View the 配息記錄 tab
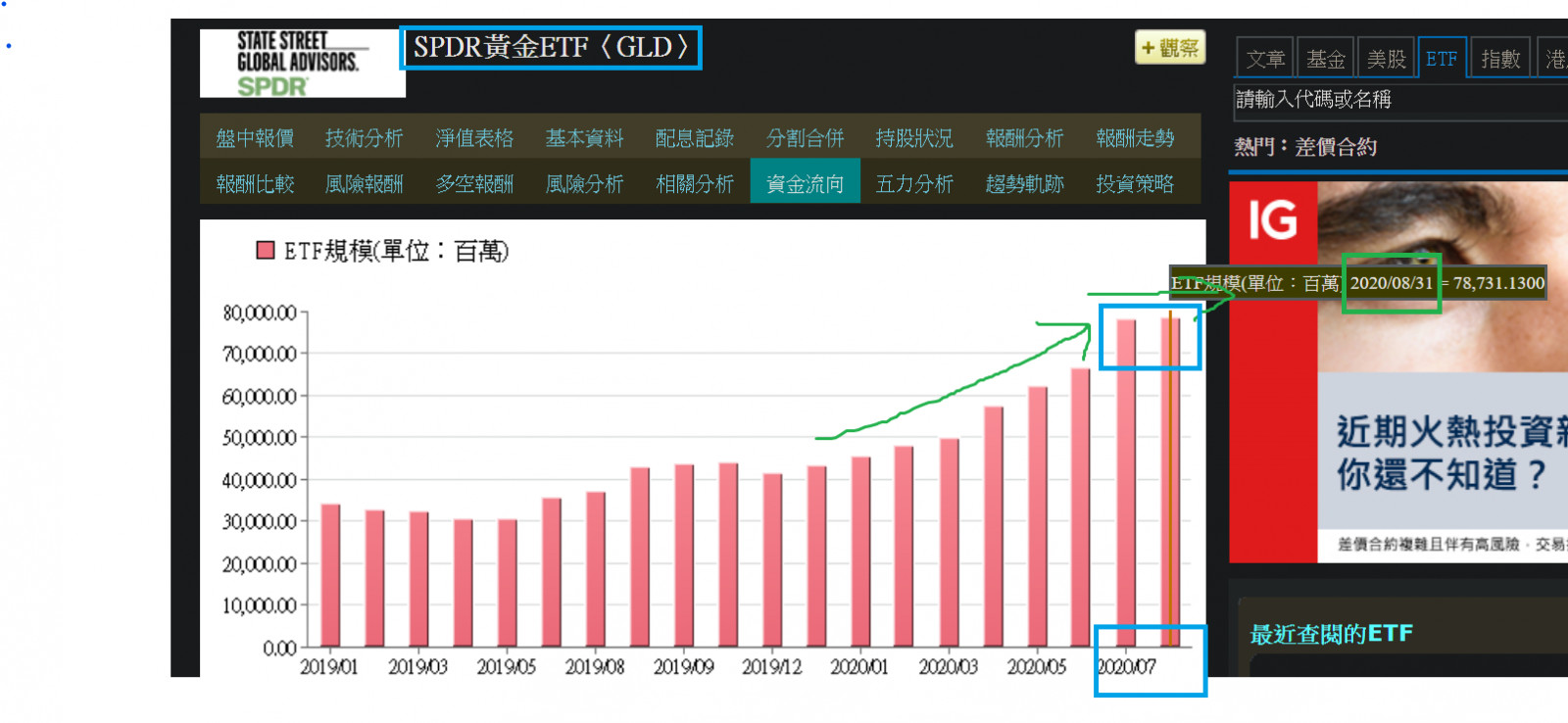1568x723 pixels. point(695,138)
